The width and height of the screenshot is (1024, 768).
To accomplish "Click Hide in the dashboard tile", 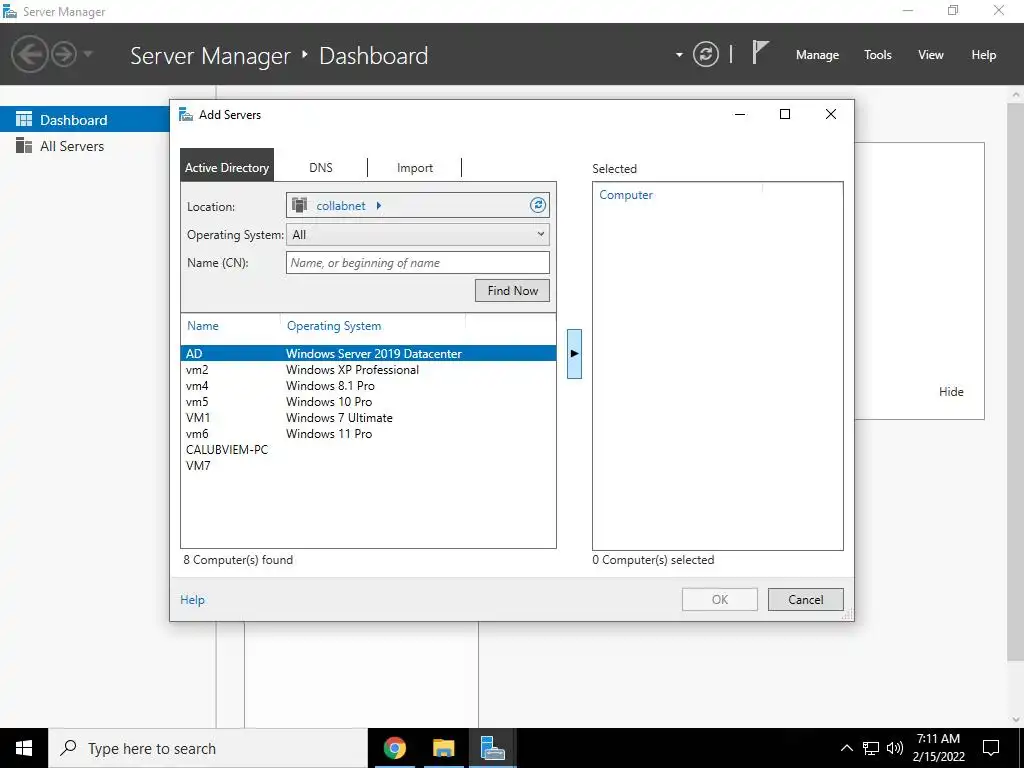I will 951,392.
